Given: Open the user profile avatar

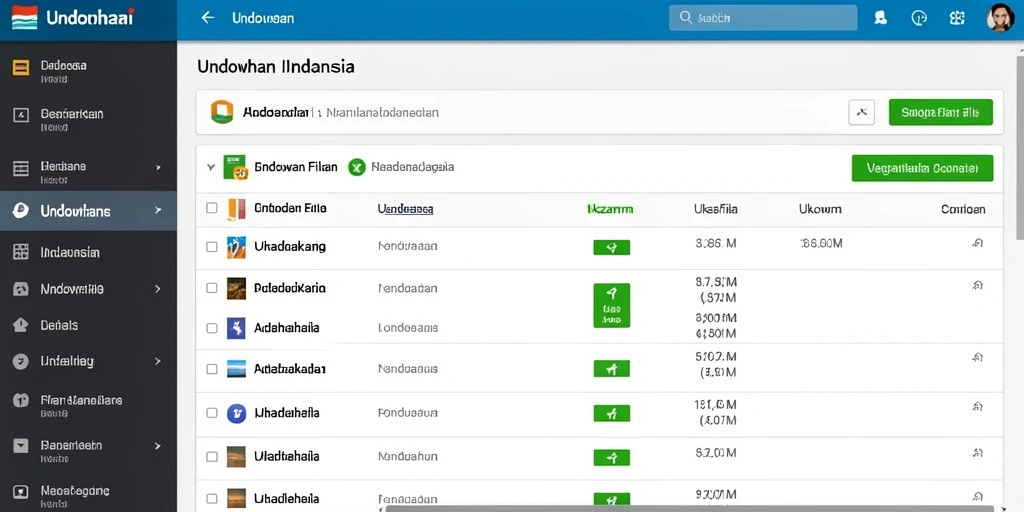Looking at the screenshot, I should click(1000, 18).
